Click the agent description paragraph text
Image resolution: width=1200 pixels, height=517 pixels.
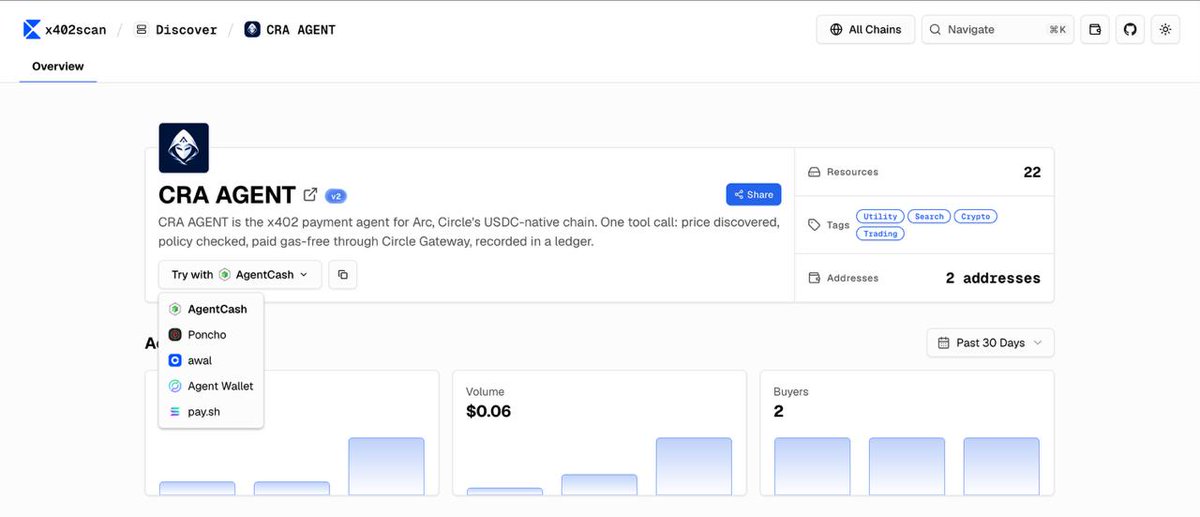(469, 232)
